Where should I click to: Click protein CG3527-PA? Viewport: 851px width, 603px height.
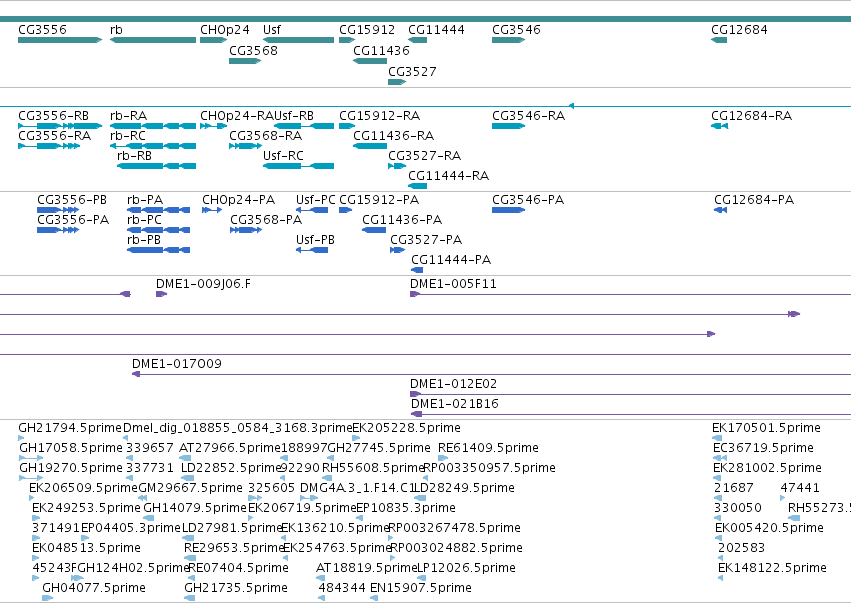coord(397,250)
